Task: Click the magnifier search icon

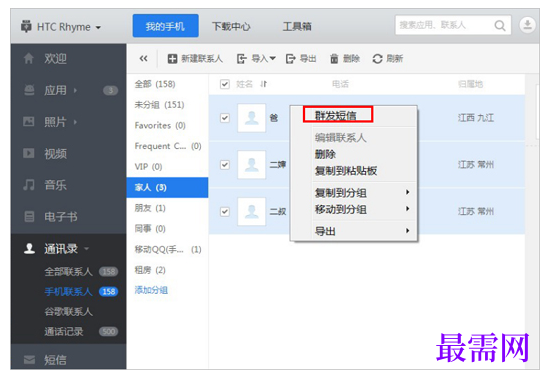Action: pos(500,26)
